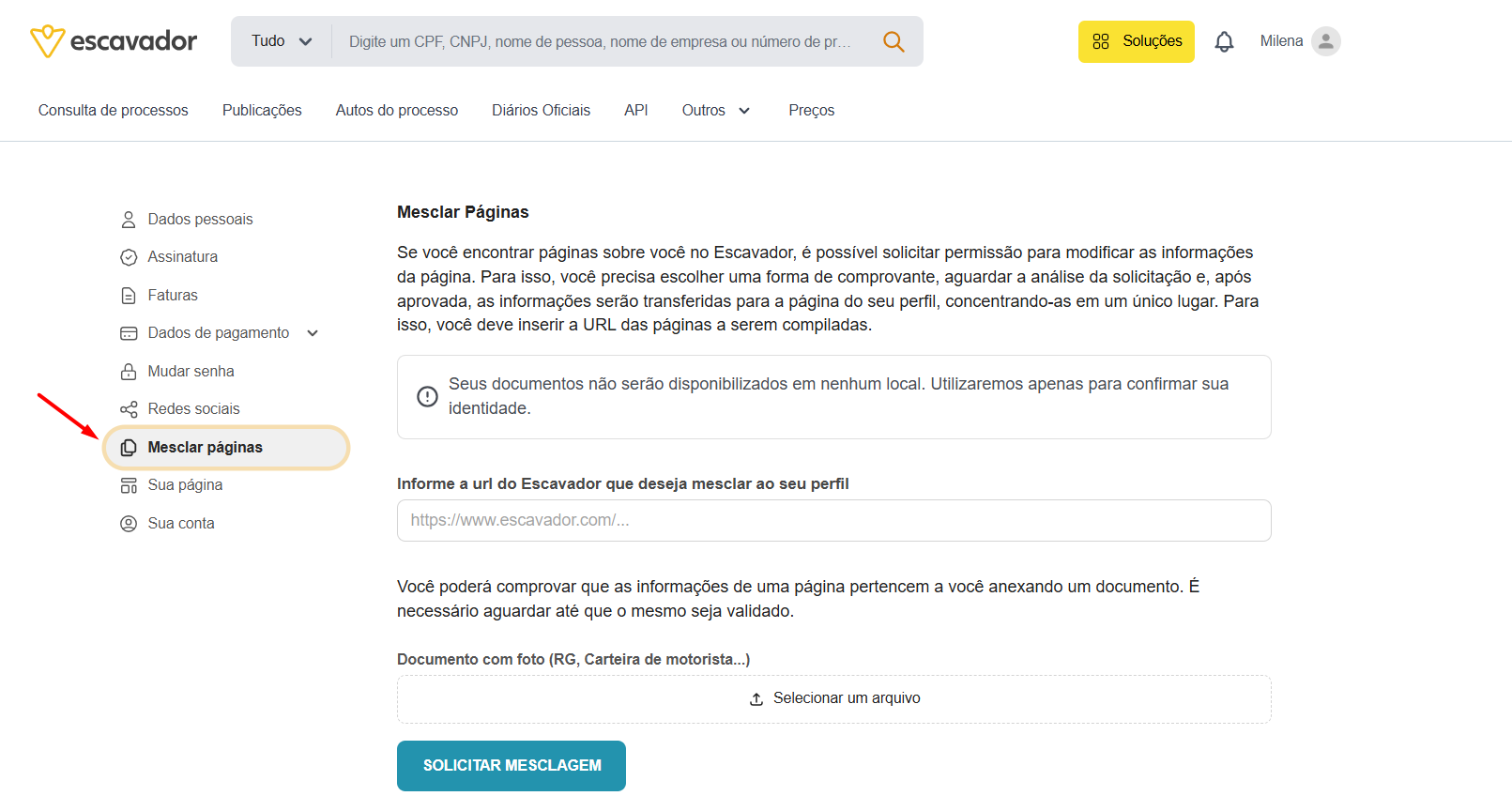1512x796 pixels.
Task: Go to Mudar senha
Action: point(191,372)
